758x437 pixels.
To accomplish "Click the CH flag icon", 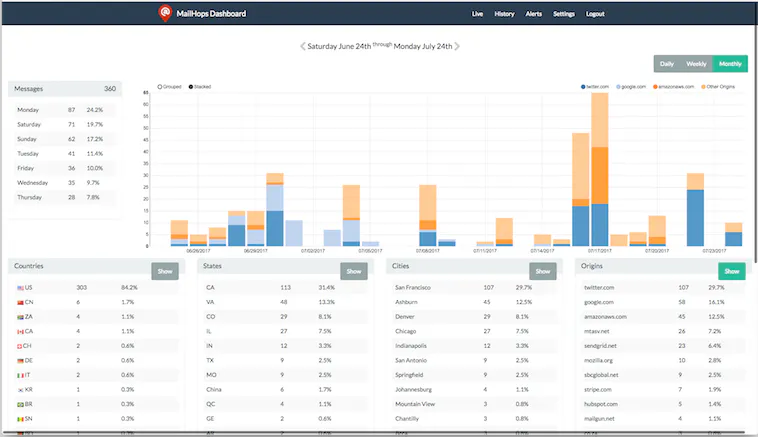I will (20, 346).
